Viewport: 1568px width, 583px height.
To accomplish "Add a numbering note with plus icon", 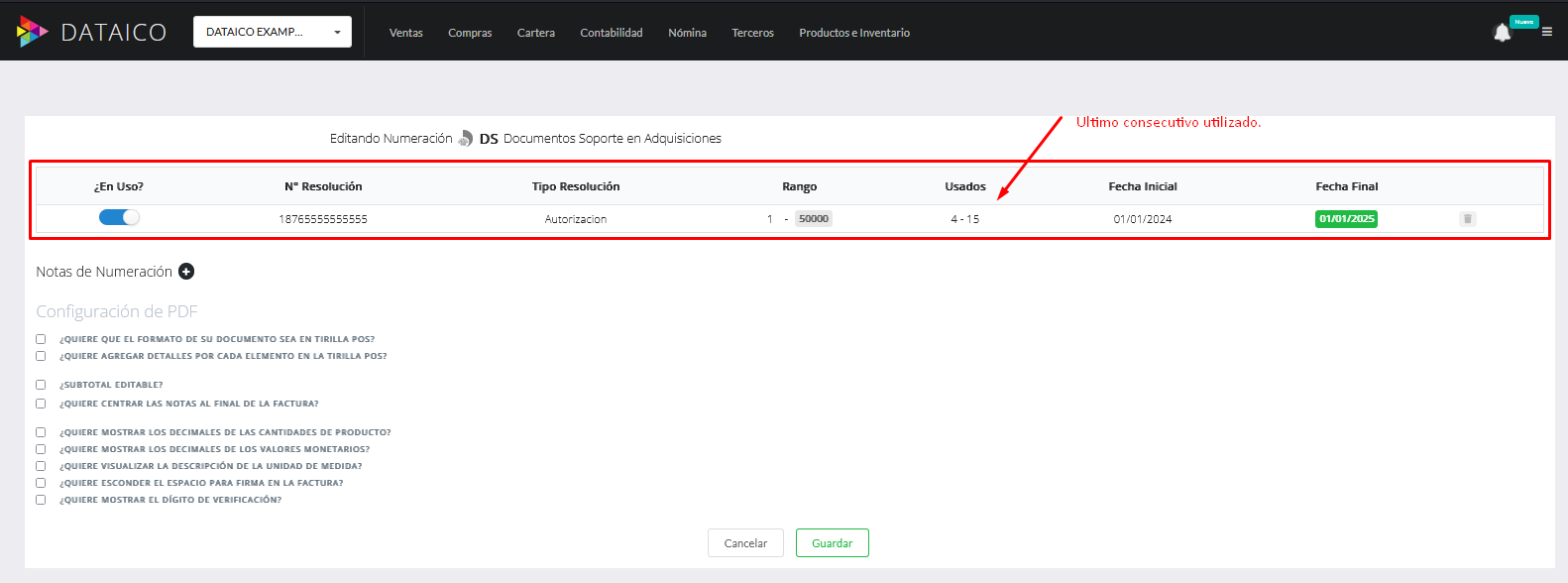I will tap(186, 272).
